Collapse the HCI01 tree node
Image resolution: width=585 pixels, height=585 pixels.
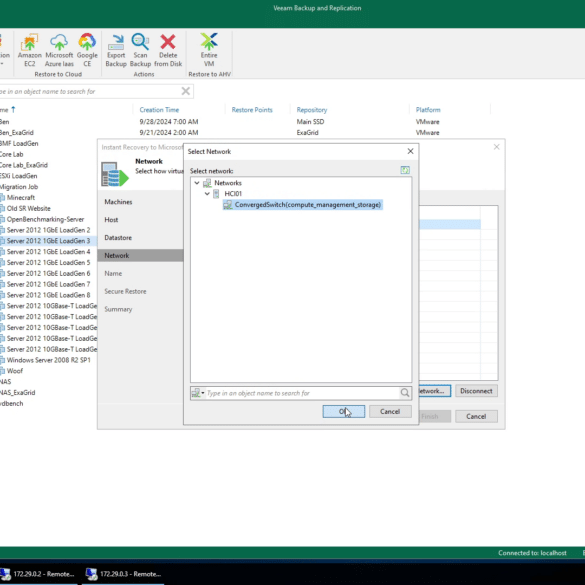[x=207, y=194]
